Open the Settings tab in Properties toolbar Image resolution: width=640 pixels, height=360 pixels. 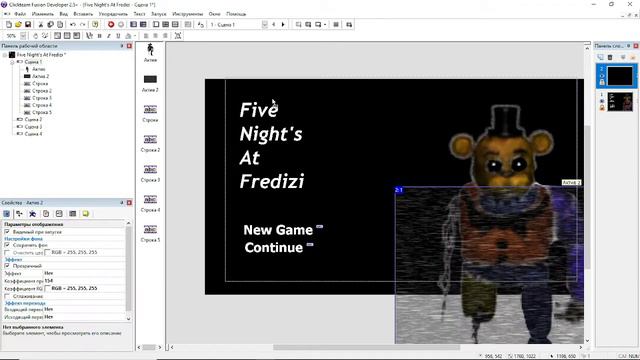pos(7,214)
